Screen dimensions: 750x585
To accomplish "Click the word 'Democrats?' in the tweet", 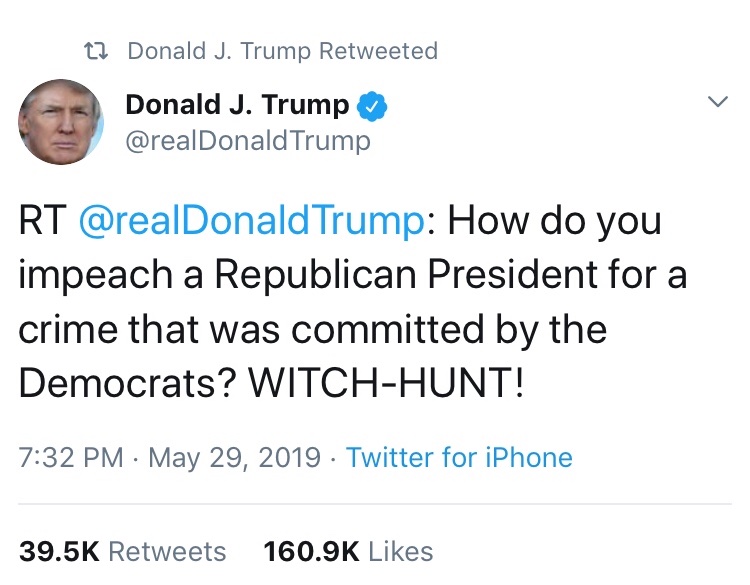I will tap(128, 384).
